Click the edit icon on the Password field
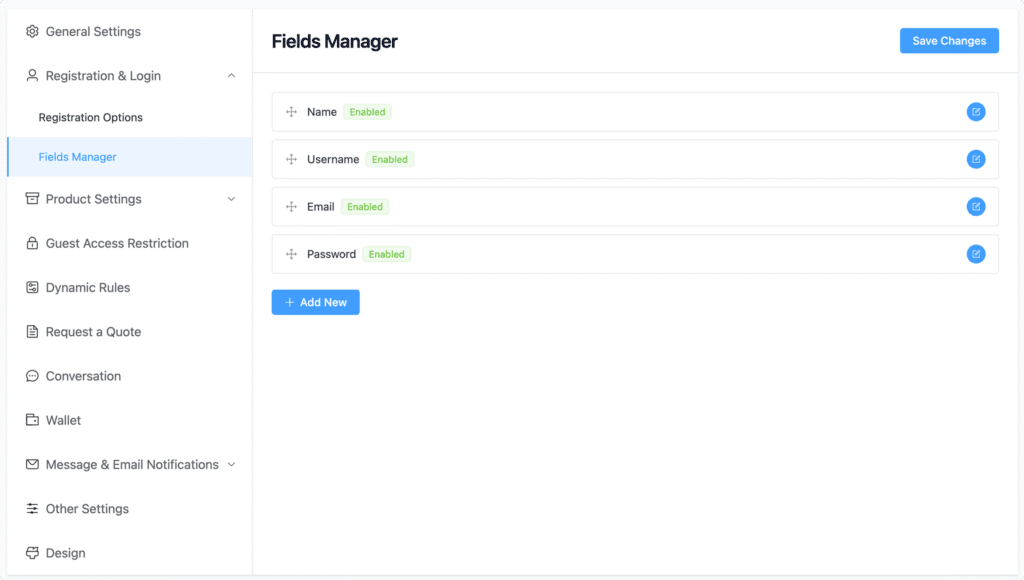The image size is (1024, 580). pyautogui.click(x=976, y=254)
